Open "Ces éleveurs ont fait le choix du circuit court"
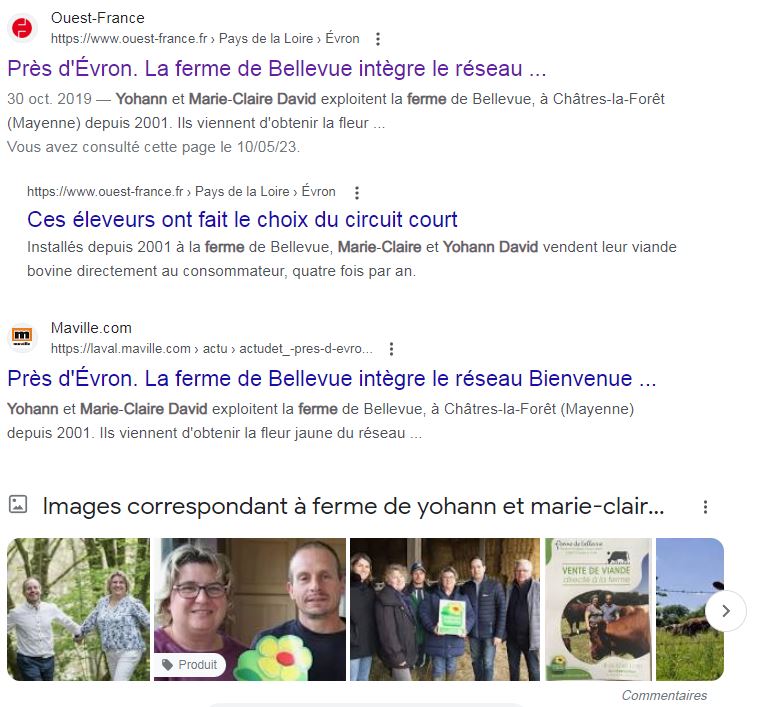 [x=242, y=219]
